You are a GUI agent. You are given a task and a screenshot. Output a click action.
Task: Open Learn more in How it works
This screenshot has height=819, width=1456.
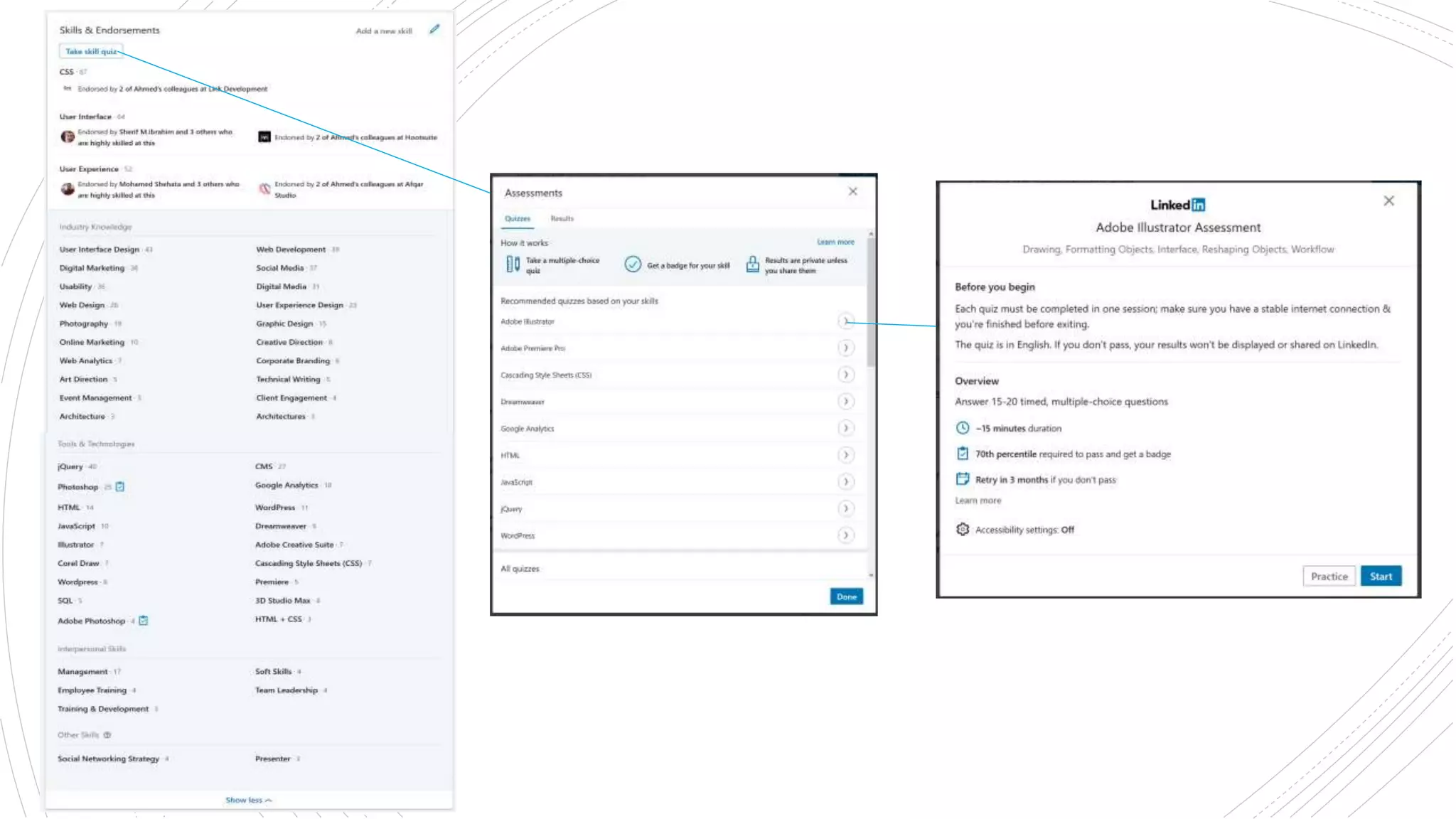[x=835, y=242]
